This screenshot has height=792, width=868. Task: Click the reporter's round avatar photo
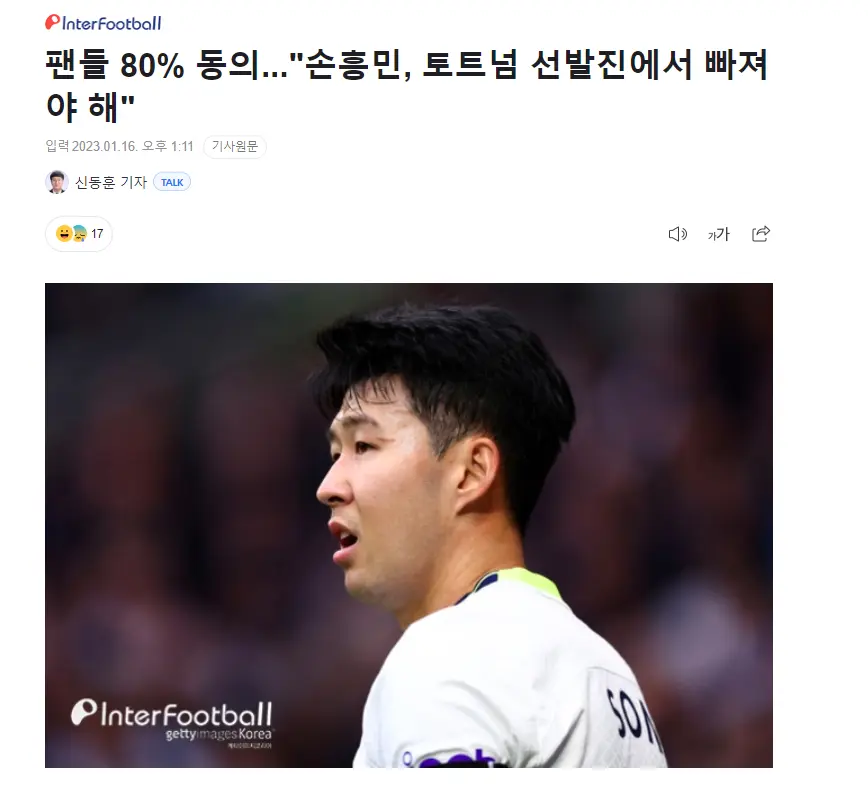click(x=56, y=182)
